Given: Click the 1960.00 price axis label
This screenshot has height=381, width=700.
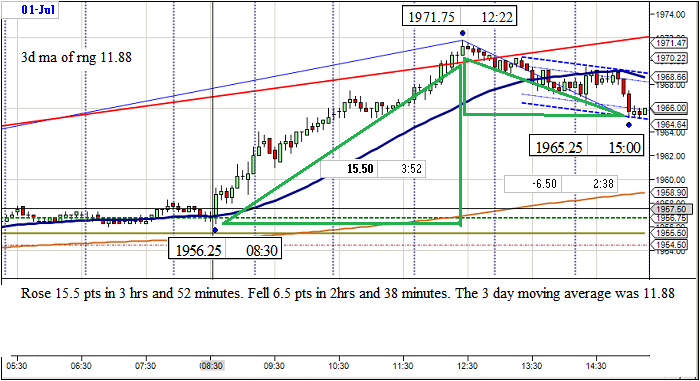Looking at the screenshot, I should point(670,180).
